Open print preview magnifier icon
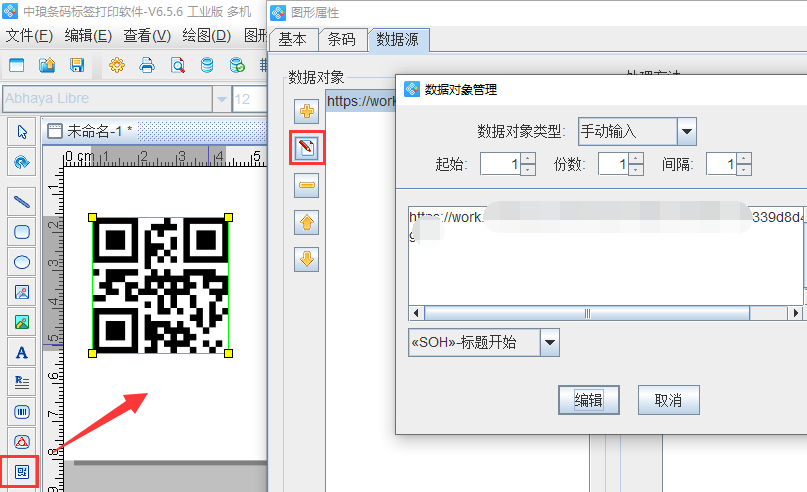807x492 pixels. click(x=178, y=65)
